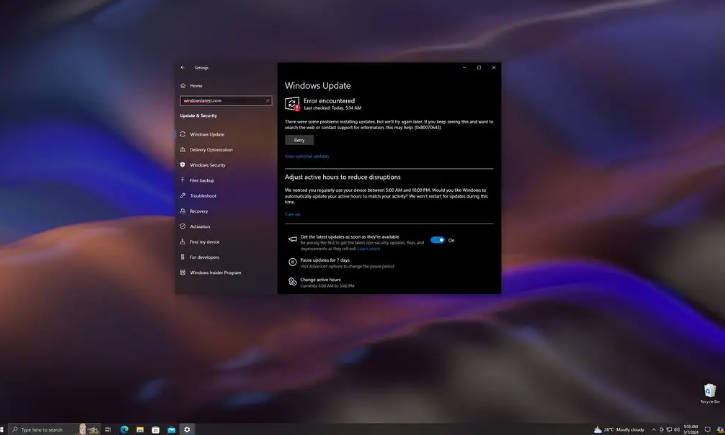Screen dimensions: 725x435
Task: Click the Settings gear on the taskbar
Action: coord(187,429)
